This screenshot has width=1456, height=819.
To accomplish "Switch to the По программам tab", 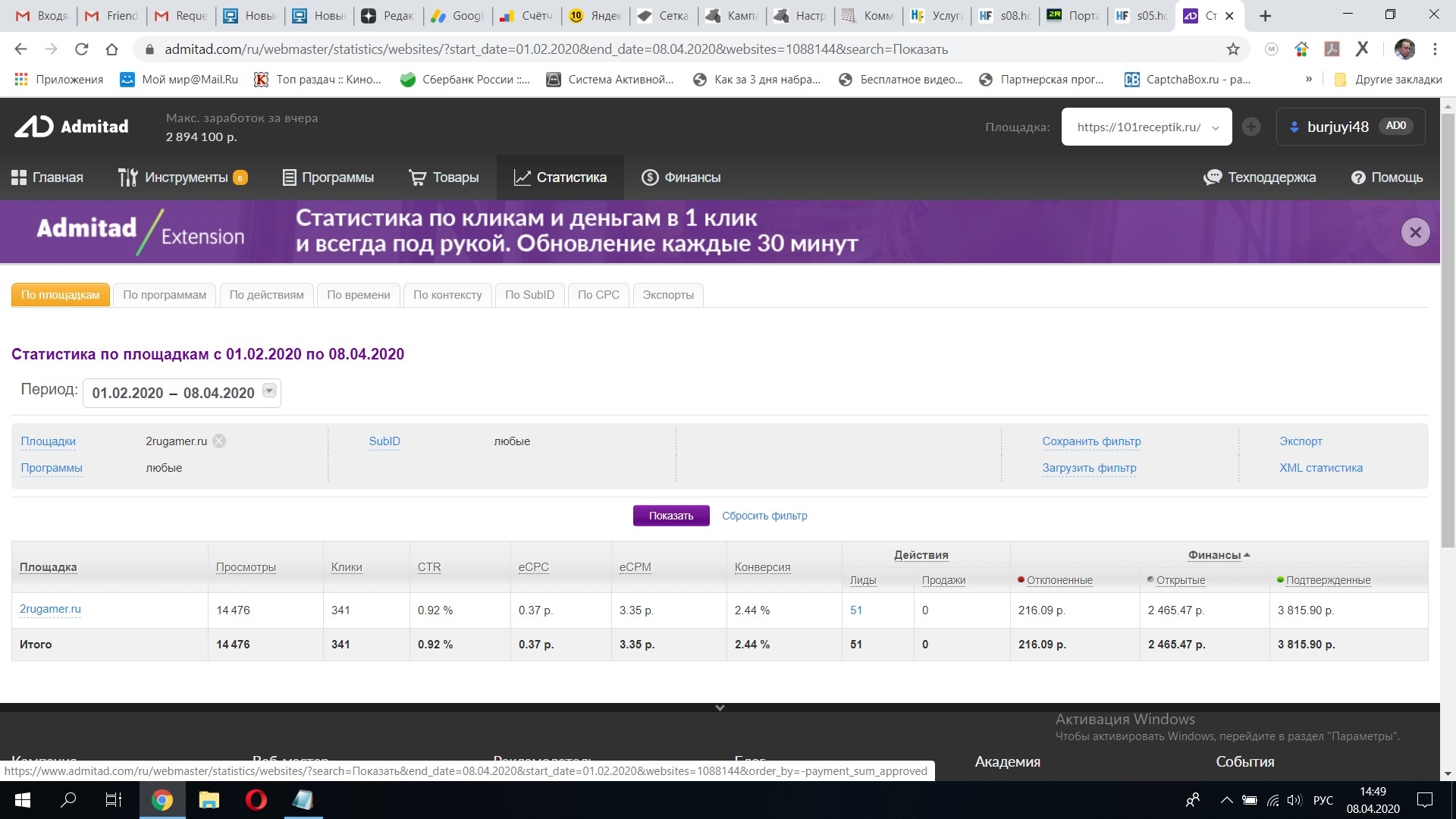I will pos(165,295).
